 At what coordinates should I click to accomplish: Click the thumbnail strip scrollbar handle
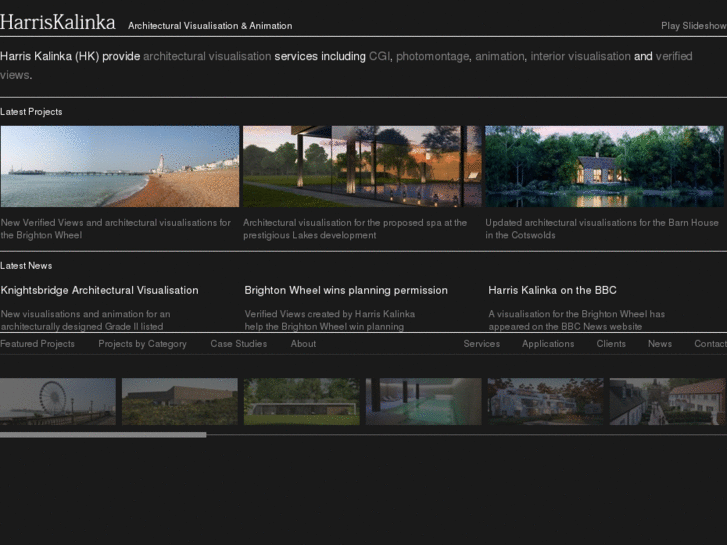click(x=103, y=435)
